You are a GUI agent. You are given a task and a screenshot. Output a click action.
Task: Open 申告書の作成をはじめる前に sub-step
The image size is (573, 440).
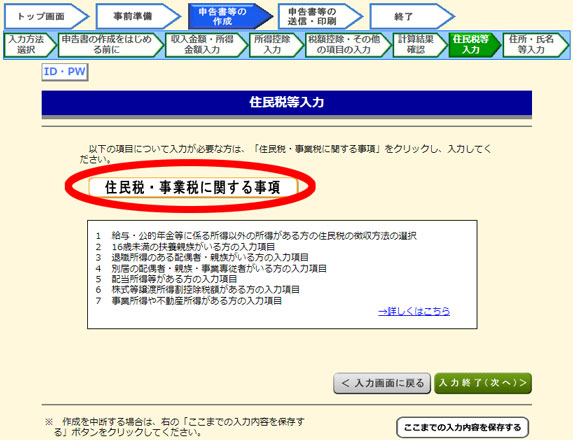(x=110, y=45)
